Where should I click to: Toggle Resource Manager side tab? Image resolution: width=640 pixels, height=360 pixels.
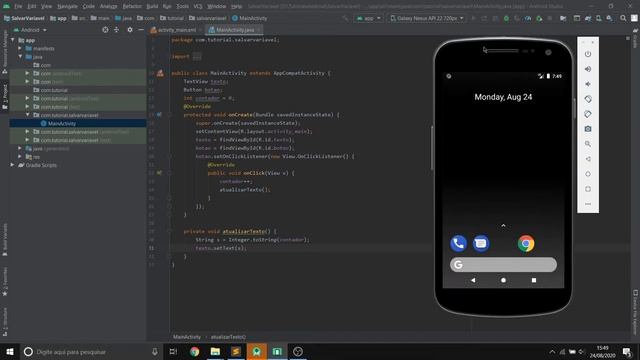point(5,51)
